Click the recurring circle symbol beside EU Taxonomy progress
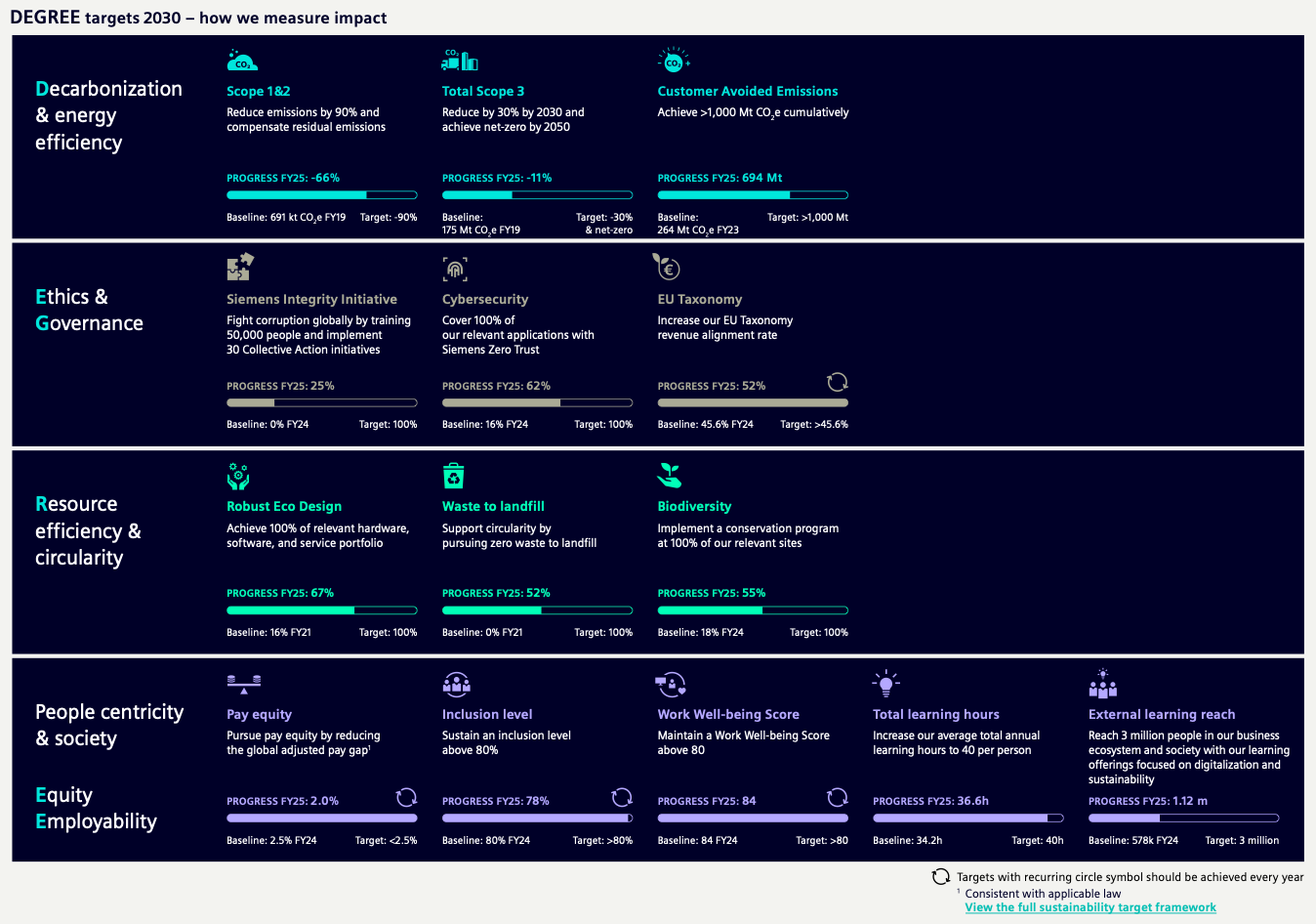Image resolution: width=1316 pixels, height=924 pixels. [x=838, y=382]
